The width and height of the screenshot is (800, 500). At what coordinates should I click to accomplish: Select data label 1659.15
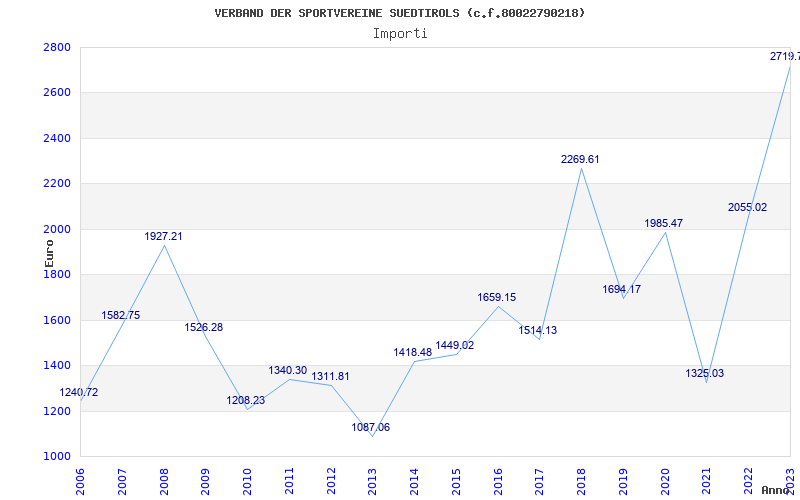(496, 297)
